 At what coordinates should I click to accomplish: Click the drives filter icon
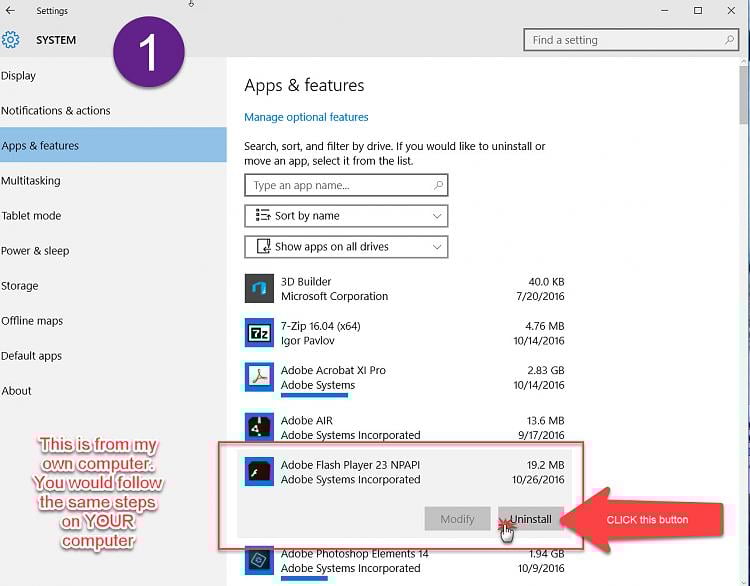click(x=264, y=246)
